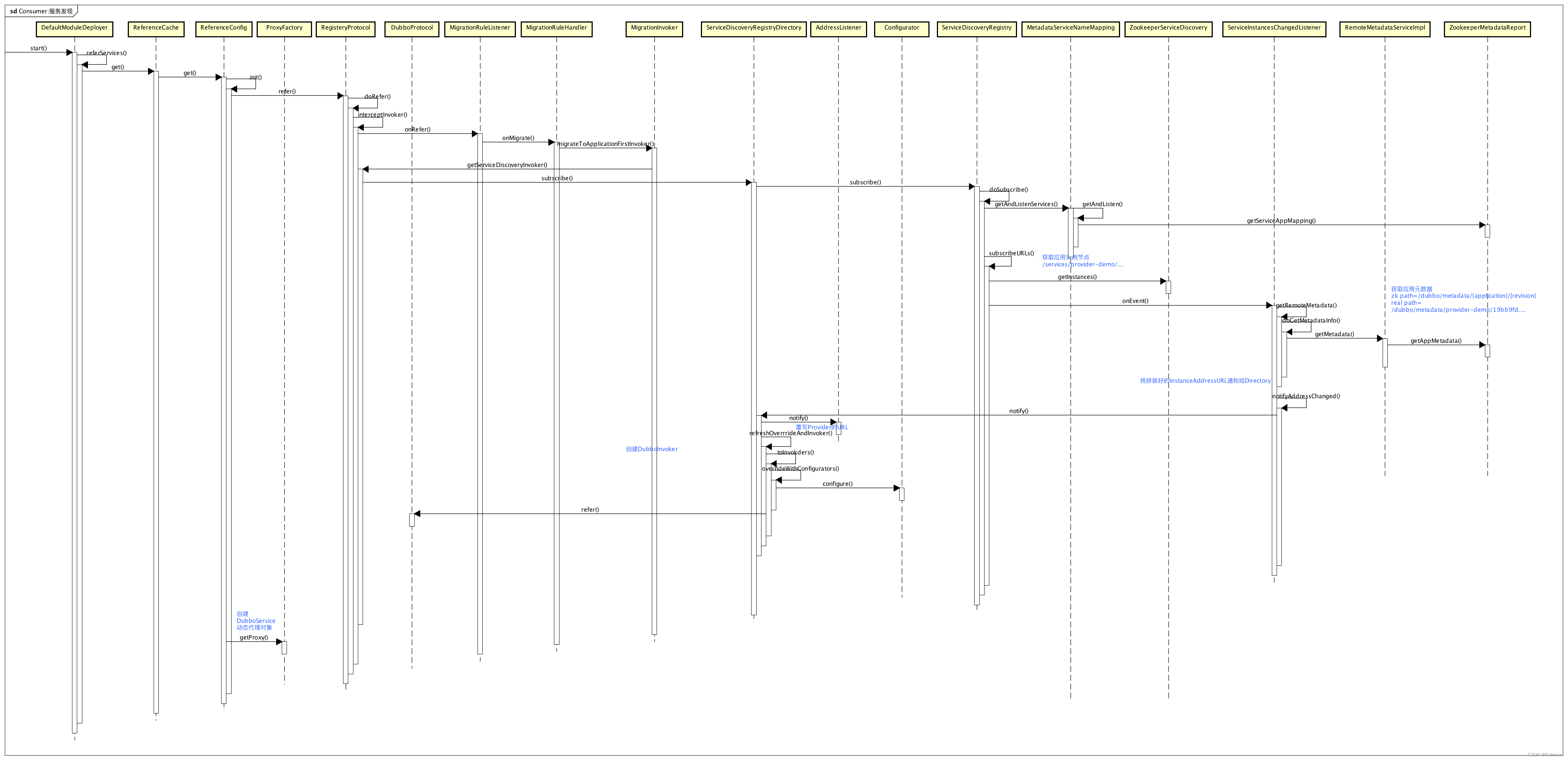Click blue note about InstanceAddressURL通知给Directory
Viewport: 1568px width, 760px height.
[1205, 381]
